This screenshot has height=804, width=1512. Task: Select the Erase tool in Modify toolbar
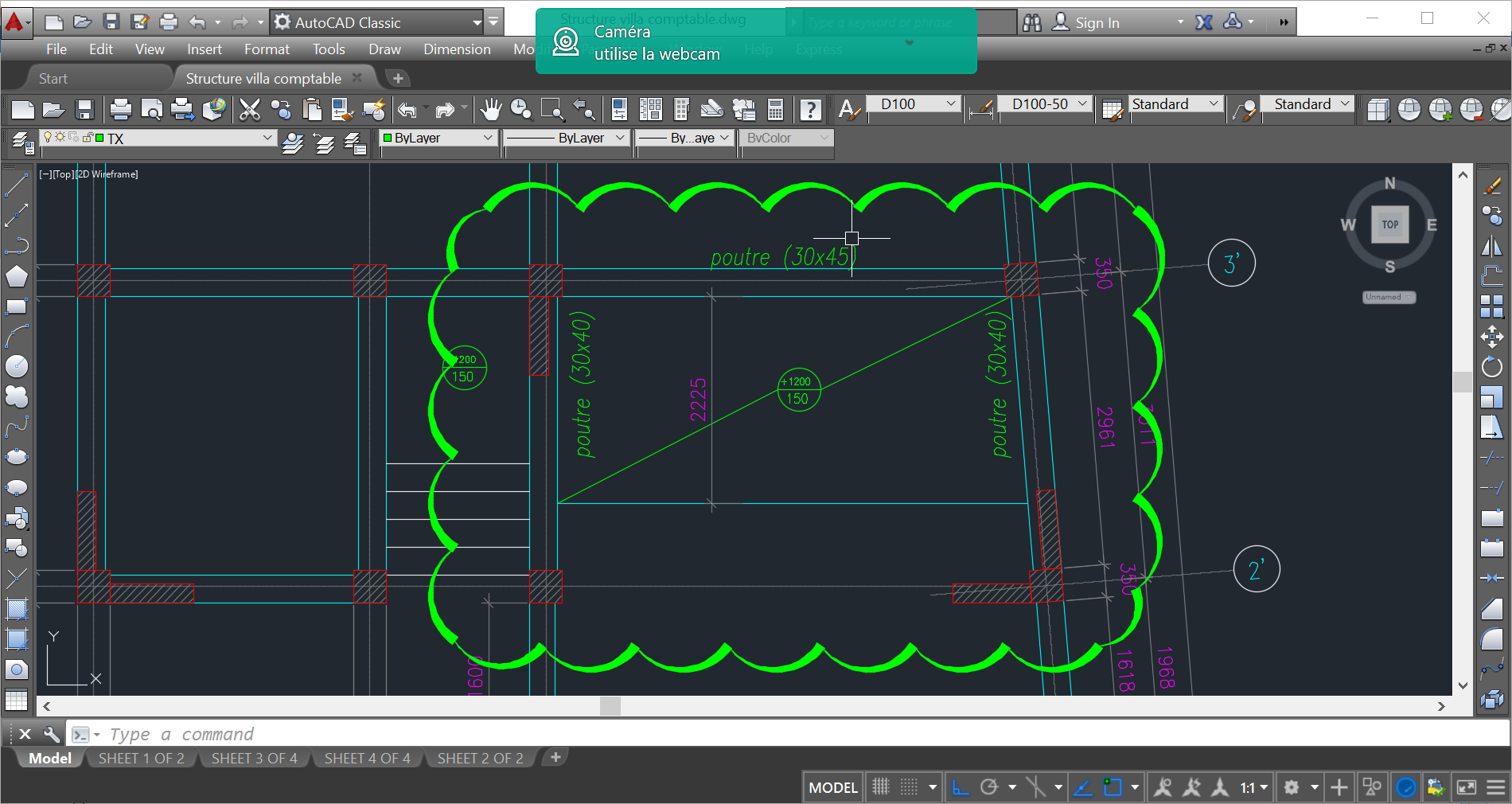pyautogui.click(x=1492, y=185)
